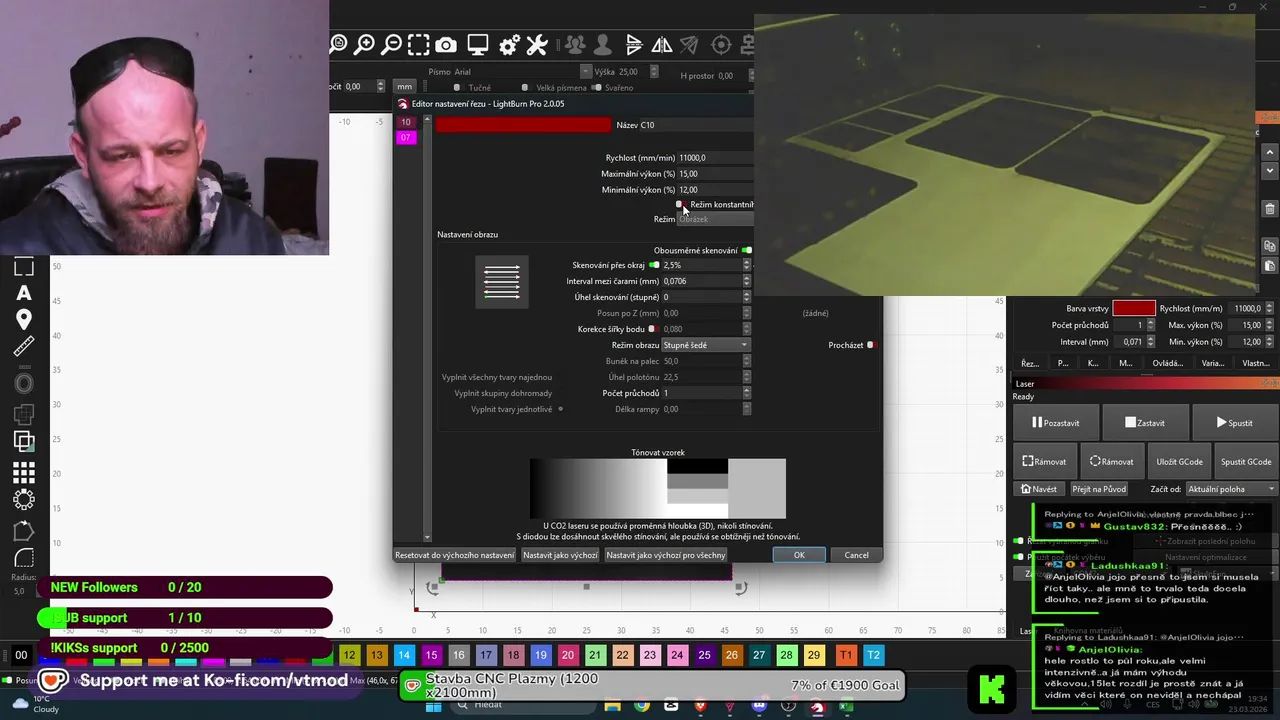Open the Režim Obrázek mode dropdown

click(715, 219)
